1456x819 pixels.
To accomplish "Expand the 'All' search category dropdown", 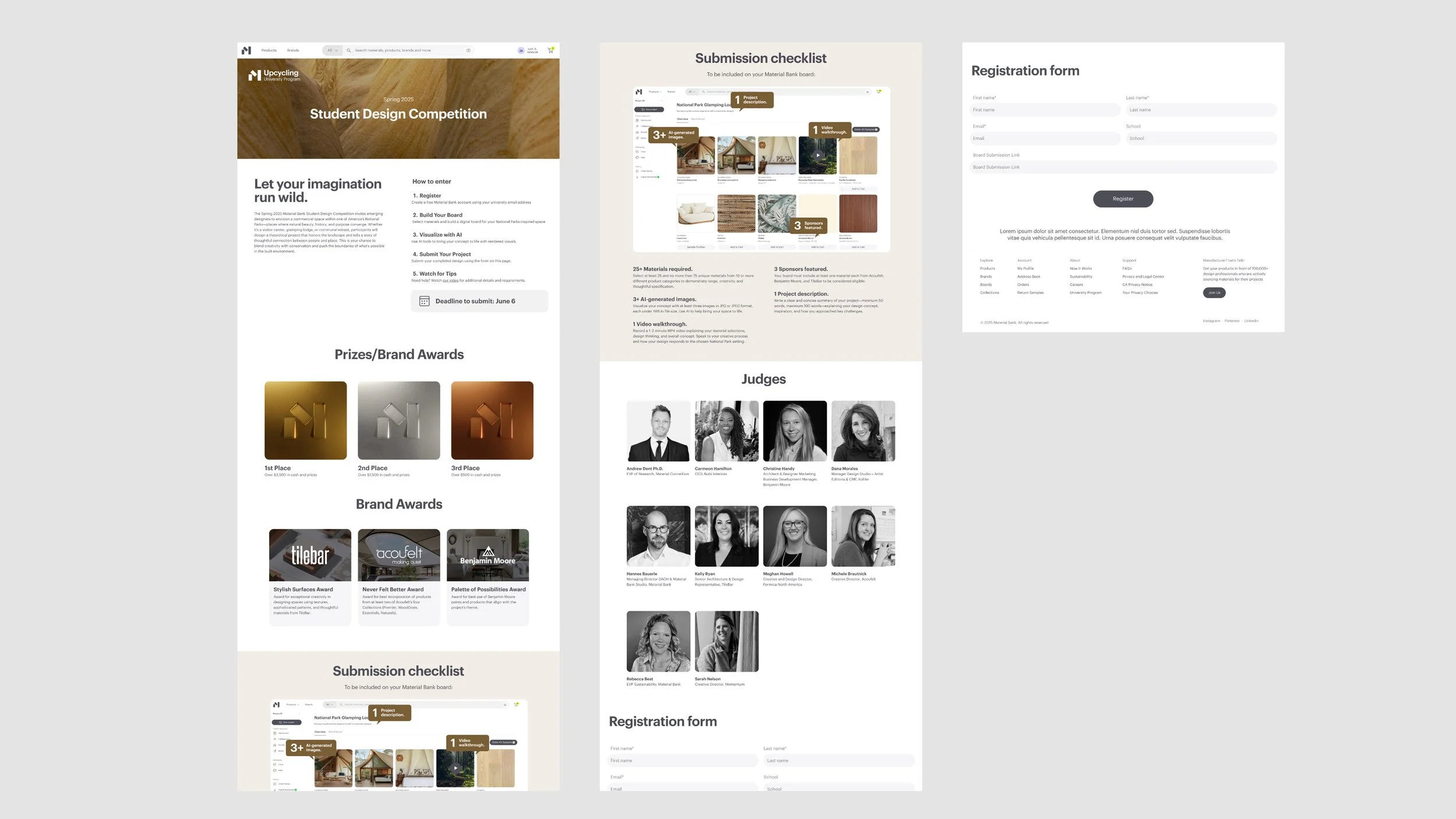I will [x=332, y=51].
